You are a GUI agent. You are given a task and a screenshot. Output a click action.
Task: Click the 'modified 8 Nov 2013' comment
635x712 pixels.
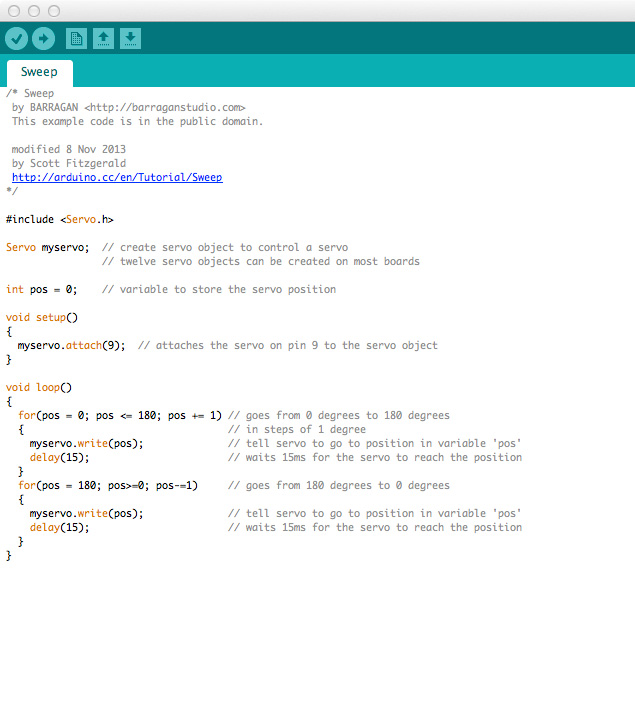tap(69, 149)
